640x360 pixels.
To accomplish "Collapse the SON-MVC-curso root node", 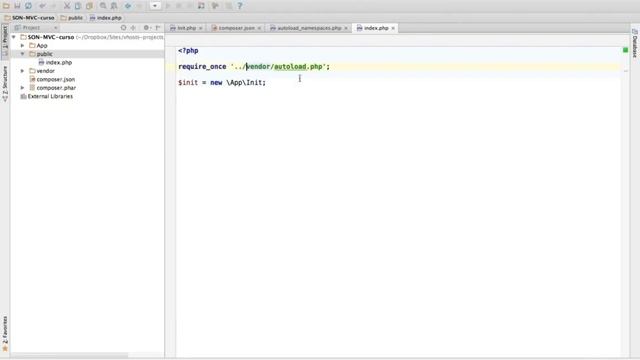I will [x=14, y=37].
